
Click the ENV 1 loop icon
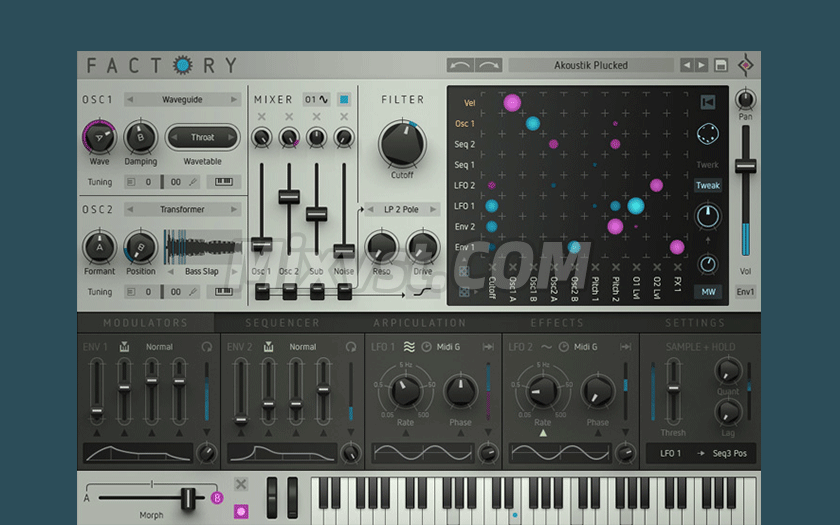pos(207,347)
